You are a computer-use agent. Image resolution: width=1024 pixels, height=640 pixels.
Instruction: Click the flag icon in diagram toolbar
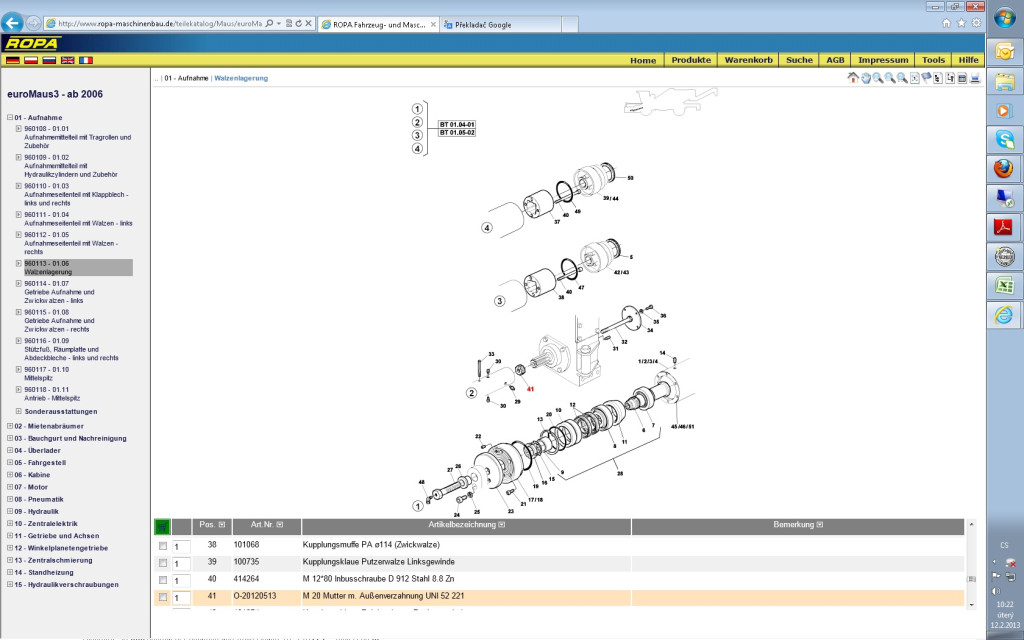(x=926, y=78)
